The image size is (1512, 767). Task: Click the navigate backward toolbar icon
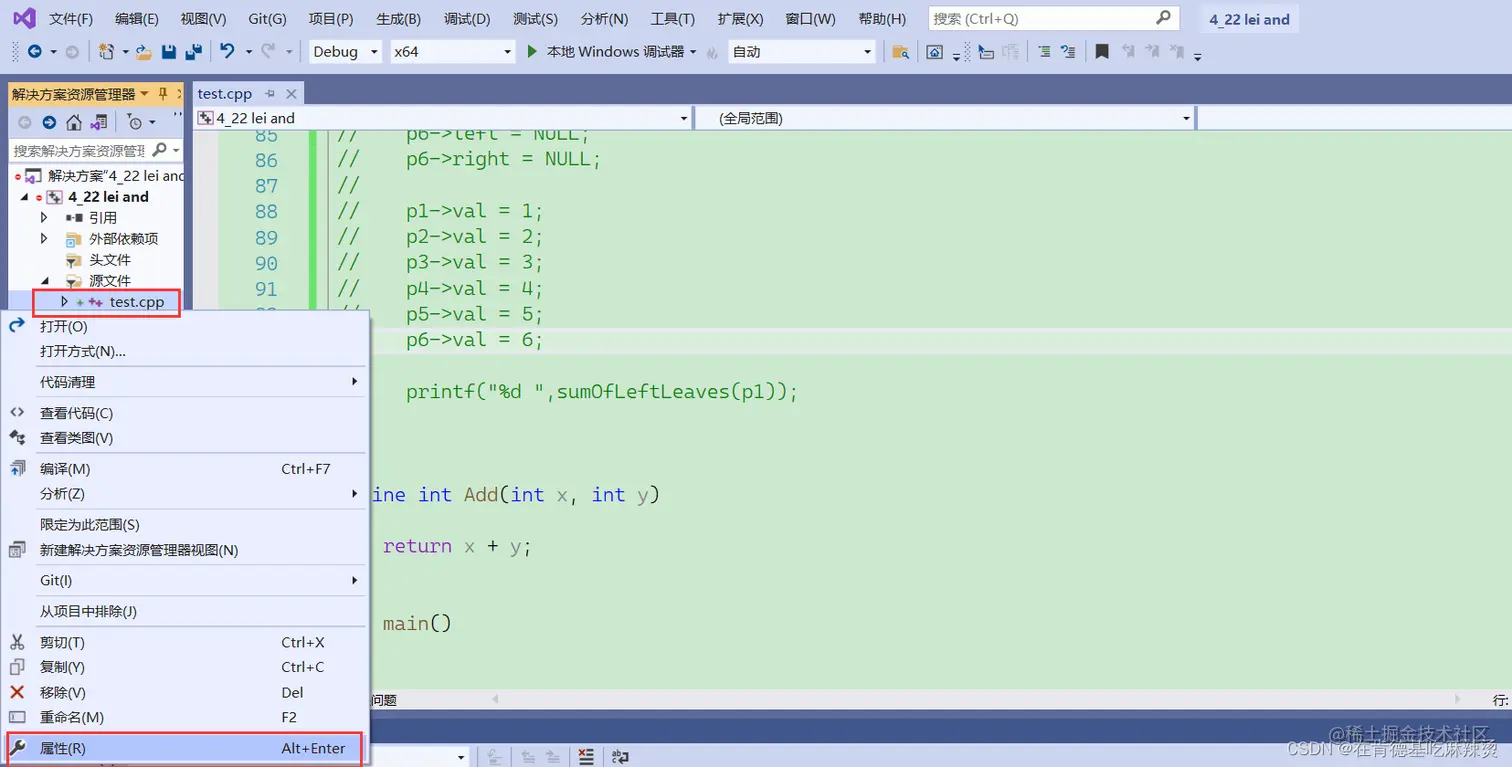[x=35, y=52]
